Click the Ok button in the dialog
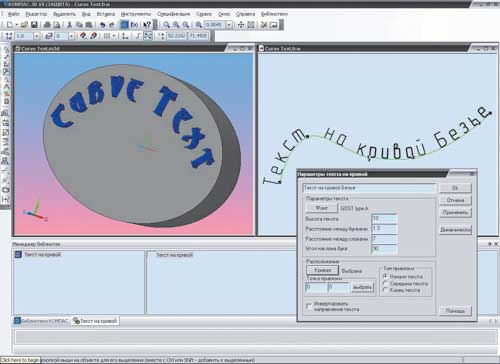Image resolution: width=500 pixels, height=364 pixels. [455, 188]
